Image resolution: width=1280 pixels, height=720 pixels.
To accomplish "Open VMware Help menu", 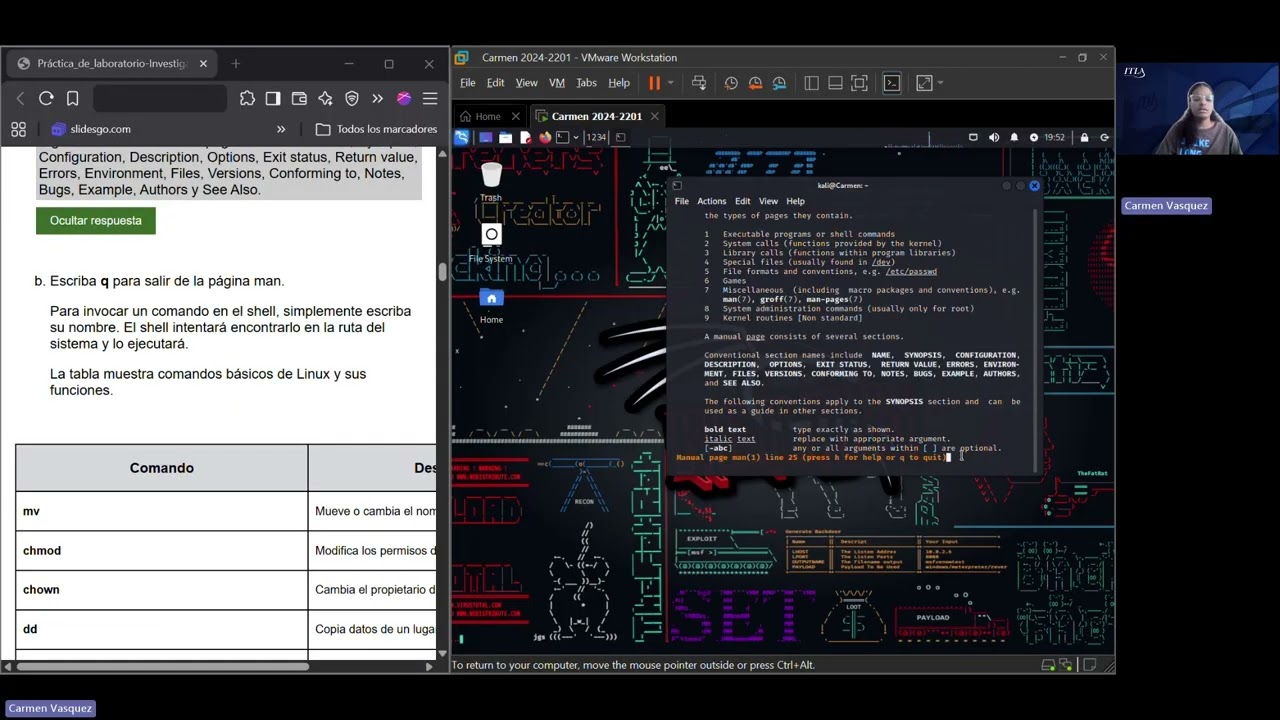I will coord(619,83).
